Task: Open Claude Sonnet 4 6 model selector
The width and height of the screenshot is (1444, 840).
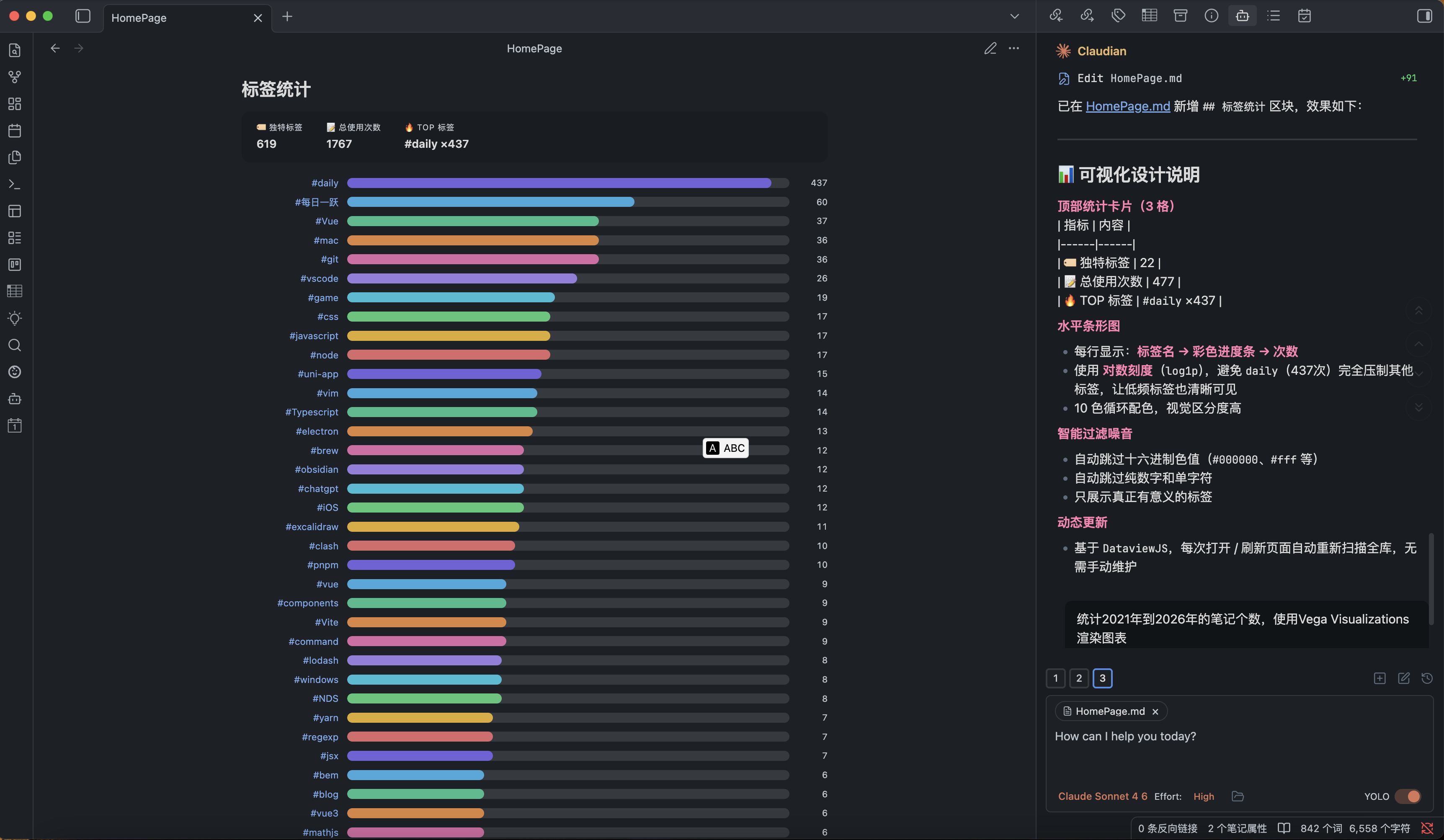Action: coord(1102,796)
